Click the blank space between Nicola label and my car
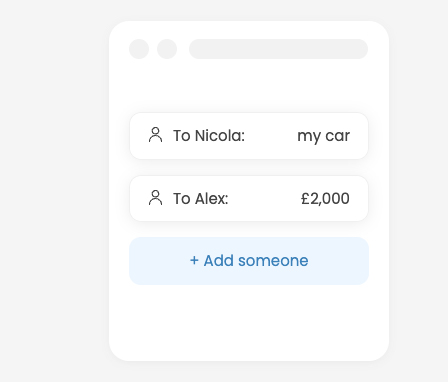 click(271, 136)
